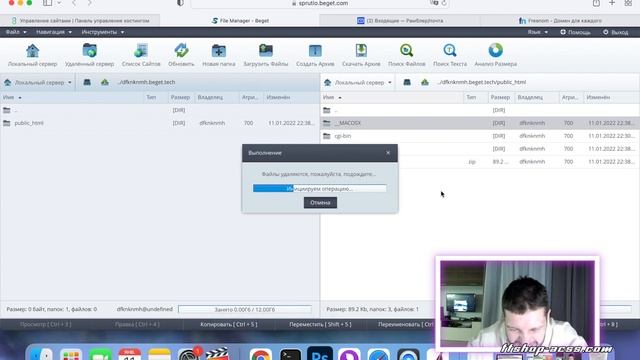Switch to the Управление сайтами hosting panel tab
640x360 pixels.
tap(80, 20)
